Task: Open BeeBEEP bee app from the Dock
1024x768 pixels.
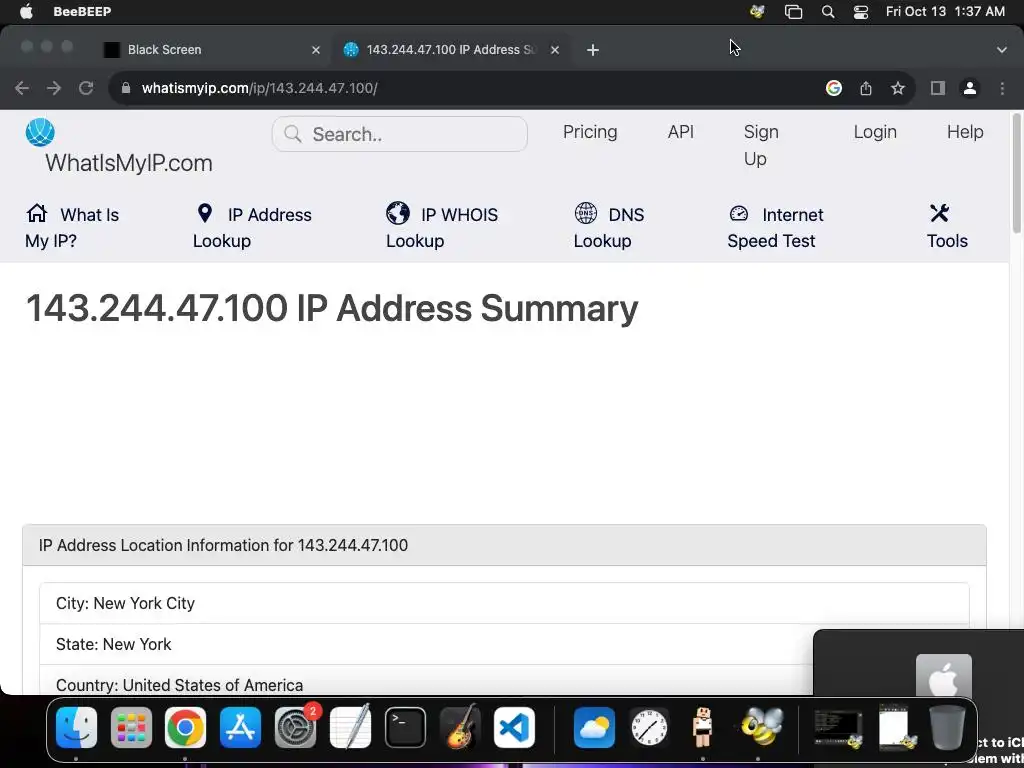Action: tap(761, 727)
